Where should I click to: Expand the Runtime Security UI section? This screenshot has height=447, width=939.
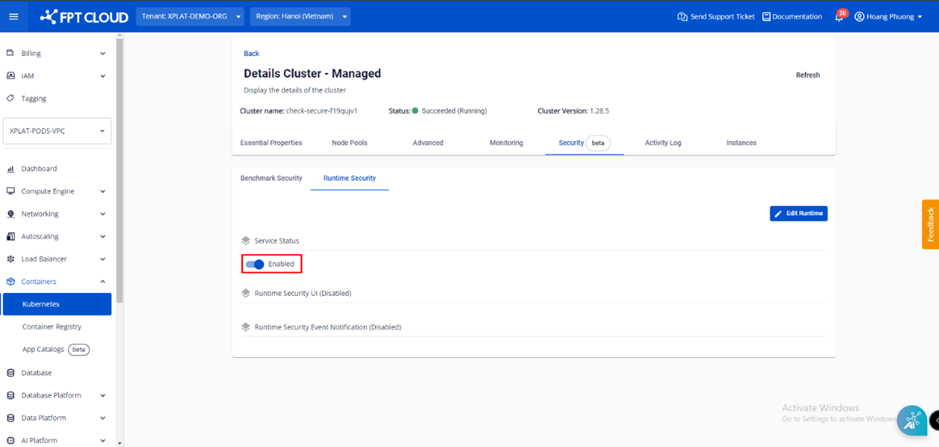tap(302, 293)
